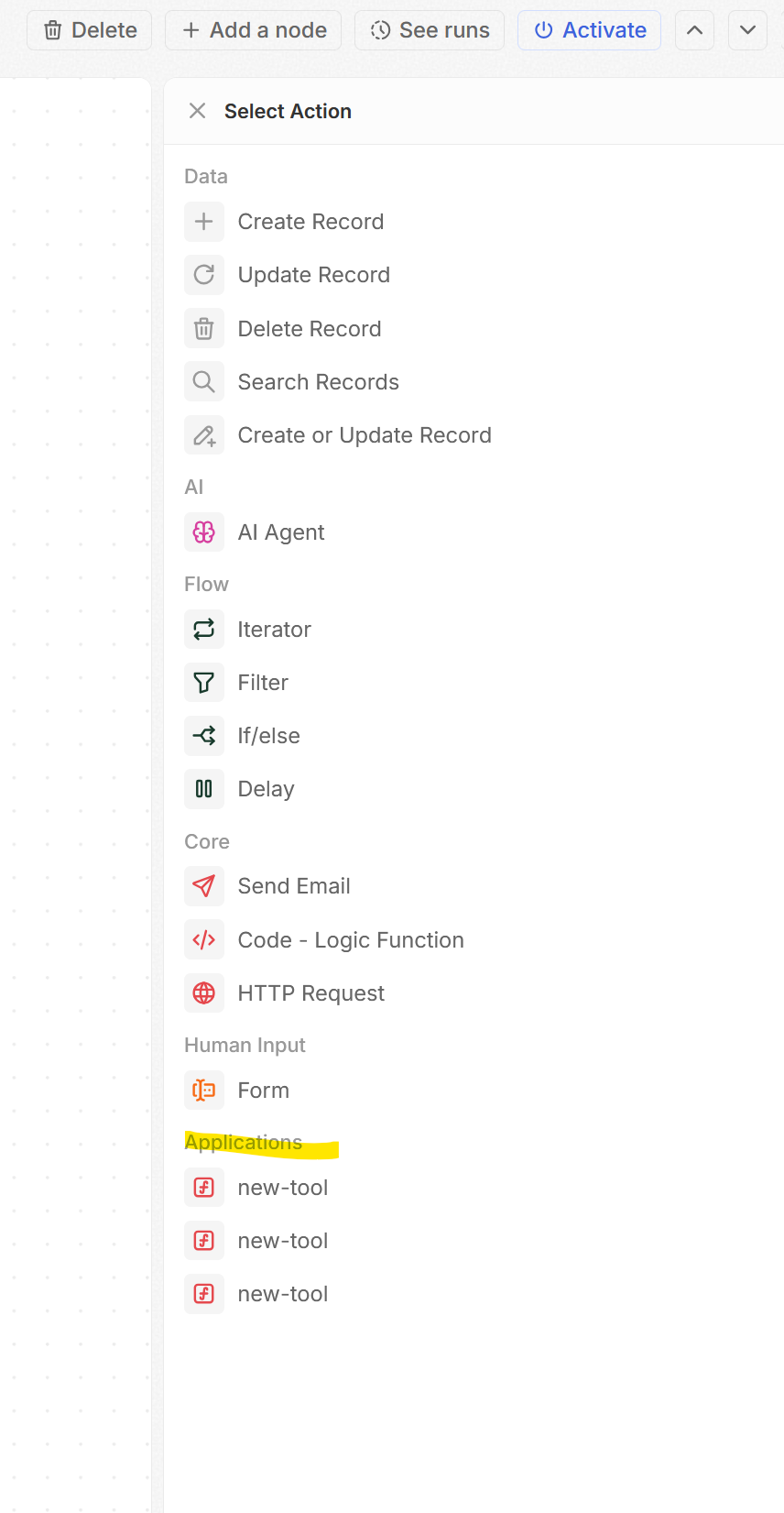
Task: Click the Delay pause icon
Action: (204, 789)
